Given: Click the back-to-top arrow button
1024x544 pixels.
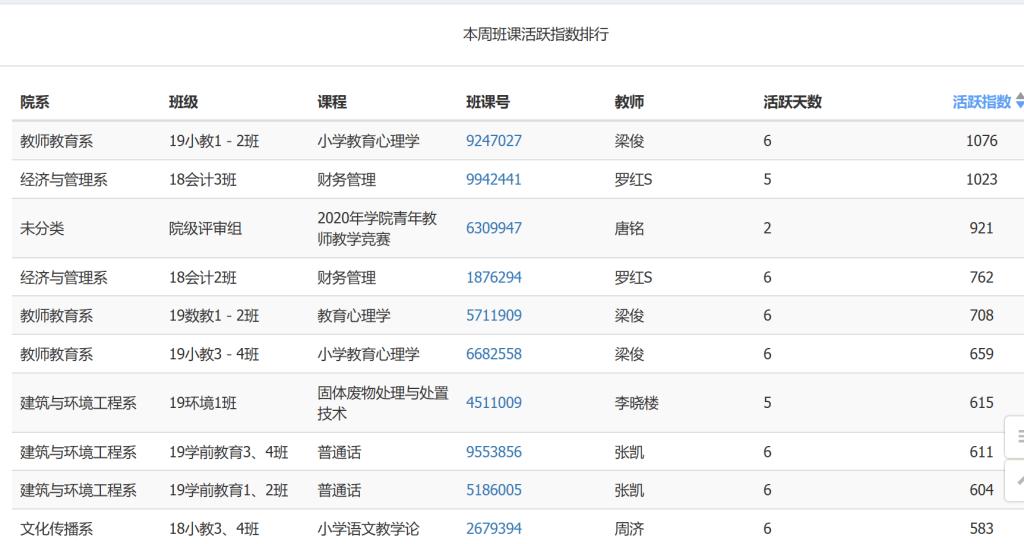Looking at the screenshot, I should (x=1018, y=481).
